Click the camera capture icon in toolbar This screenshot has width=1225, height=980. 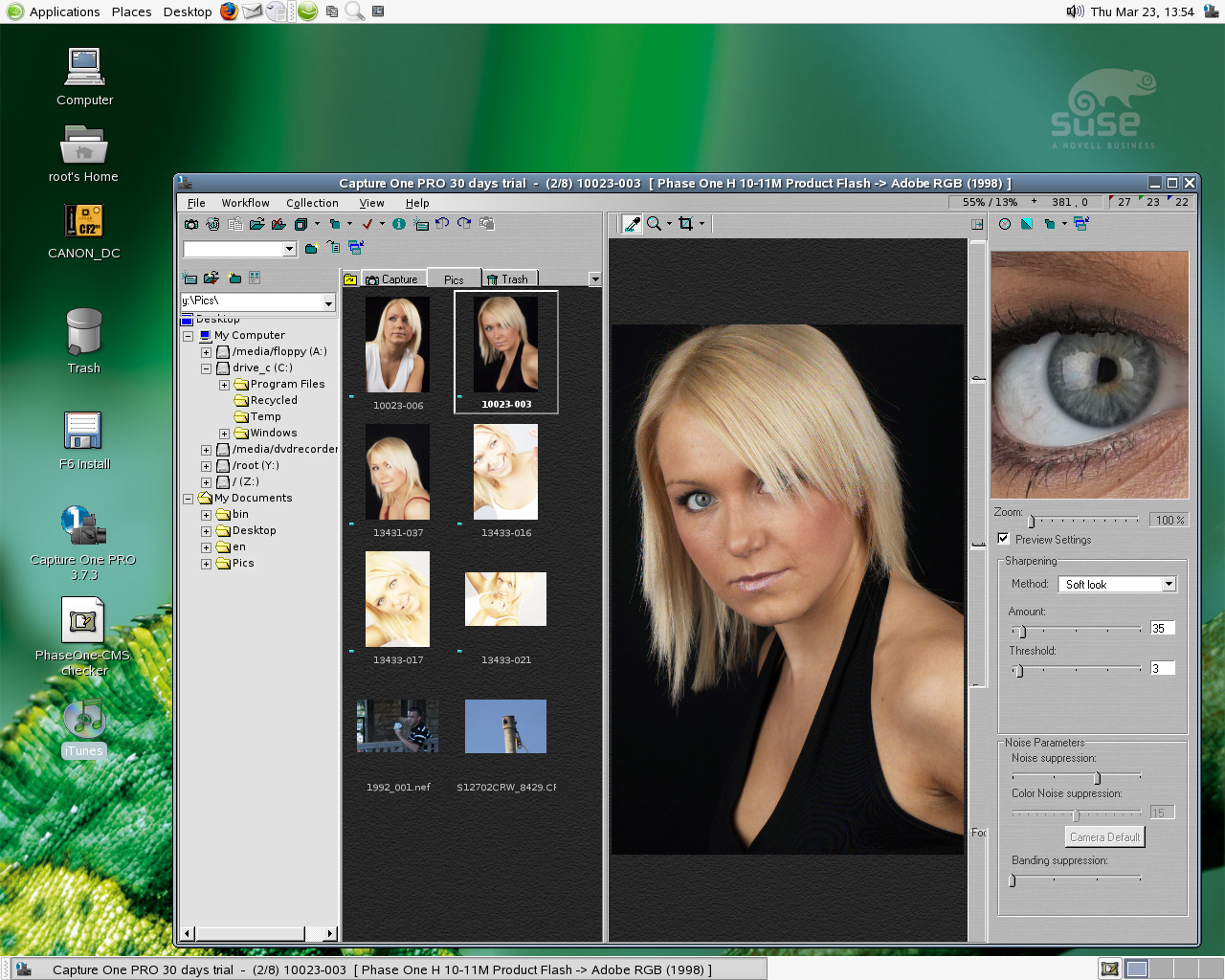coord(191,224)
